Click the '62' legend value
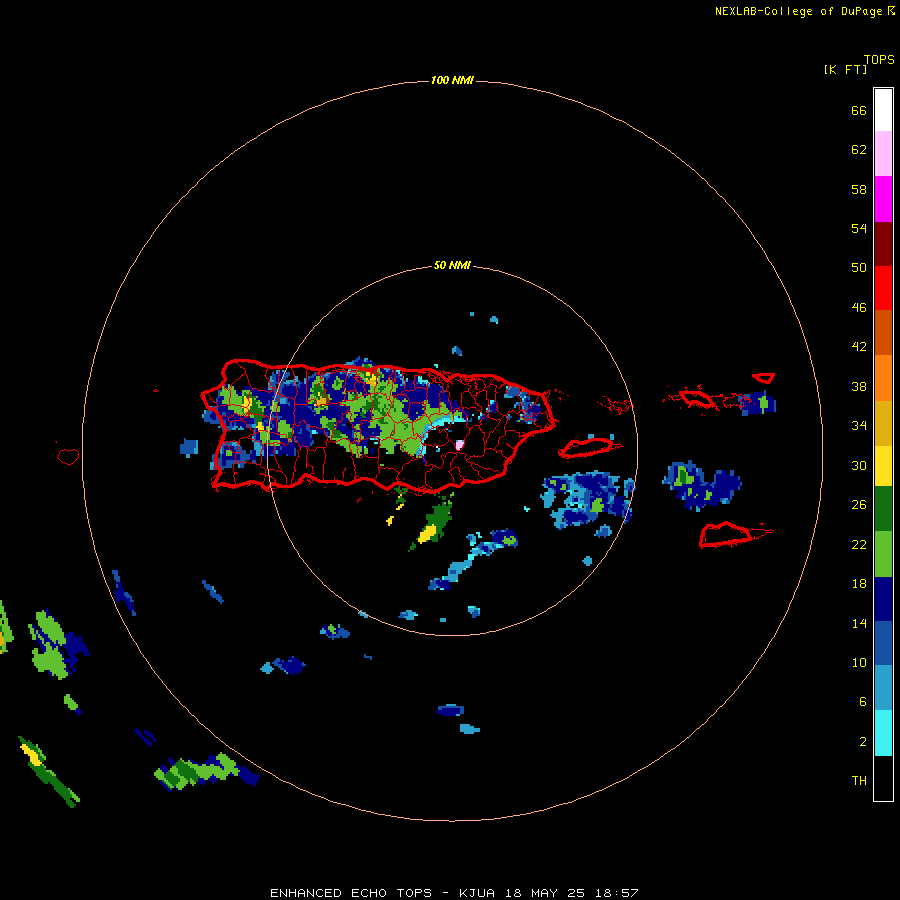 click(859, 150)
